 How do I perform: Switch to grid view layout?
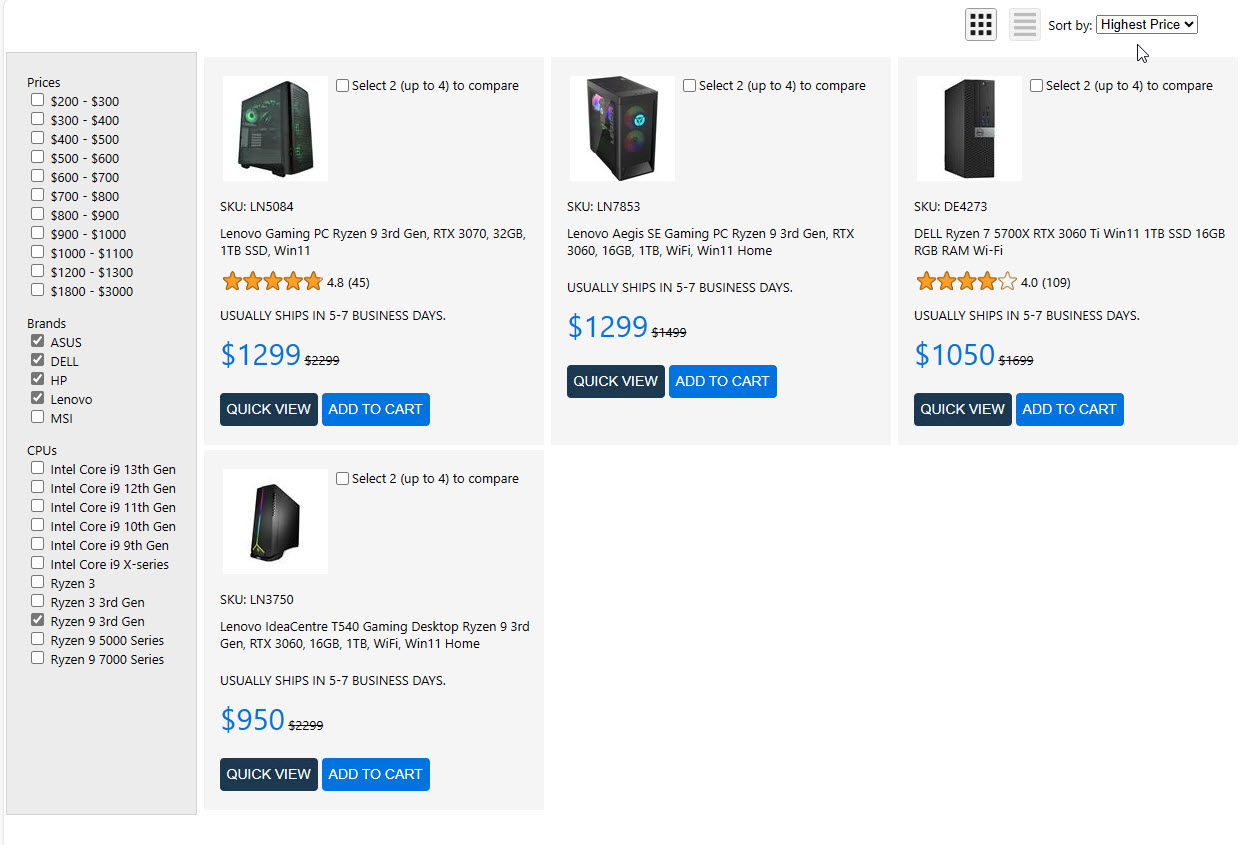981,24
